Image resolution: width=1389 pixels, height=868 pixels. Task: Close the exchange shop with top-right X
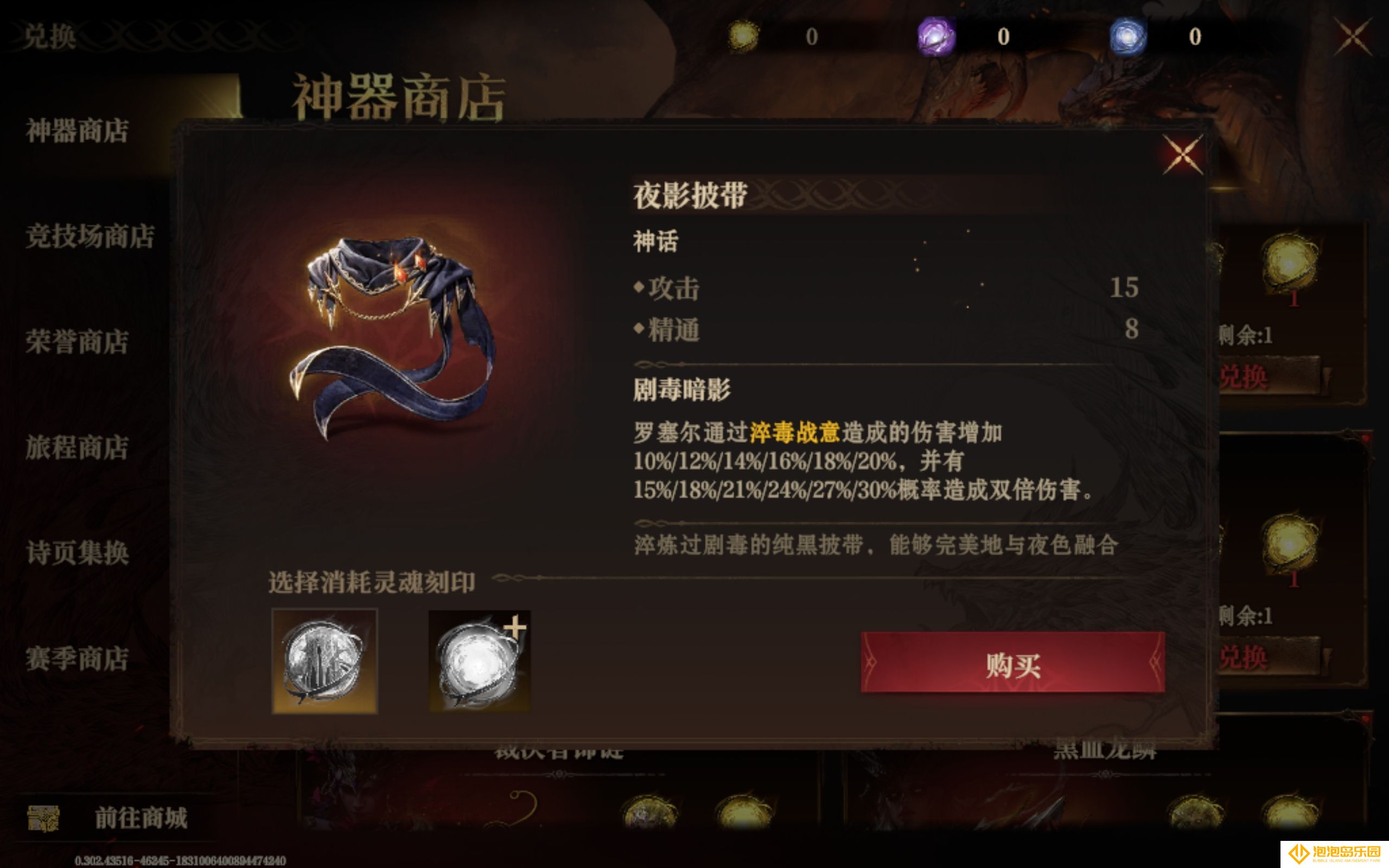1353,36
